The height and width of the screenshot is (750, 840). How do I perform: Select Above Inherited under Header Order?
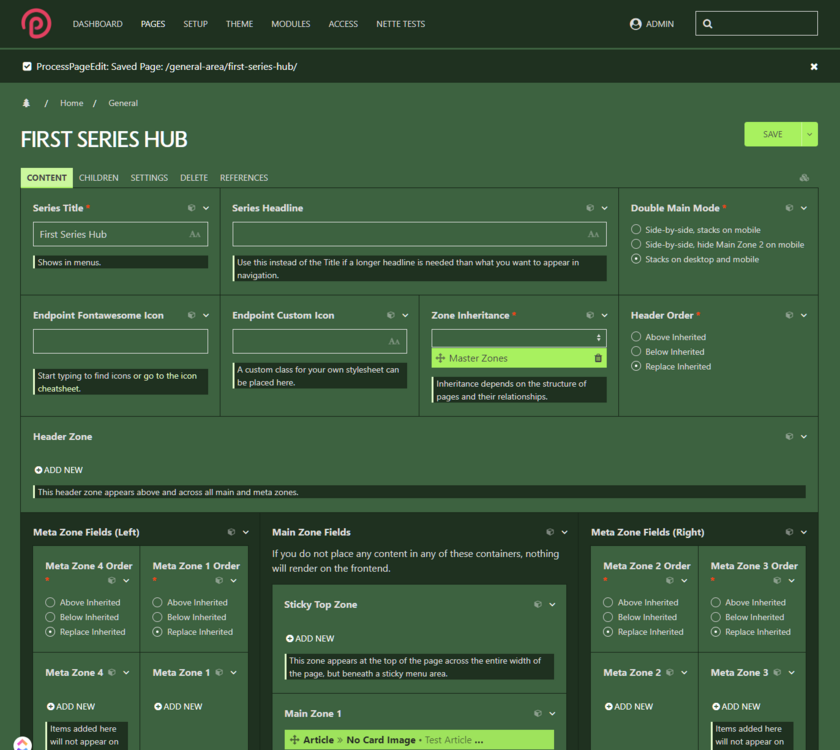tap(636, 337)
